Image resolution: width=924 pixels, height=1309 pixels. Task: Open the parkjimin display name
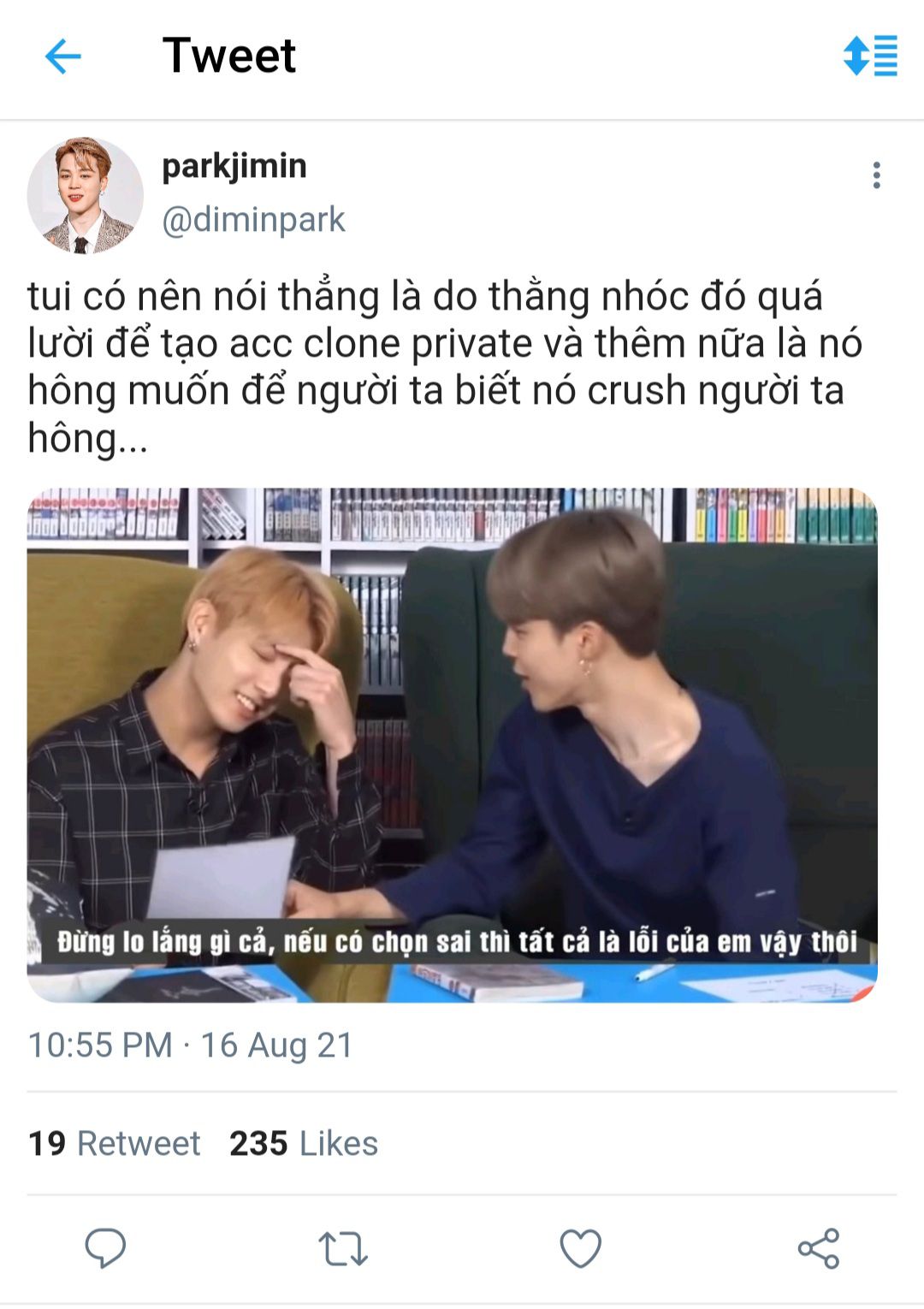pos(234,166)
